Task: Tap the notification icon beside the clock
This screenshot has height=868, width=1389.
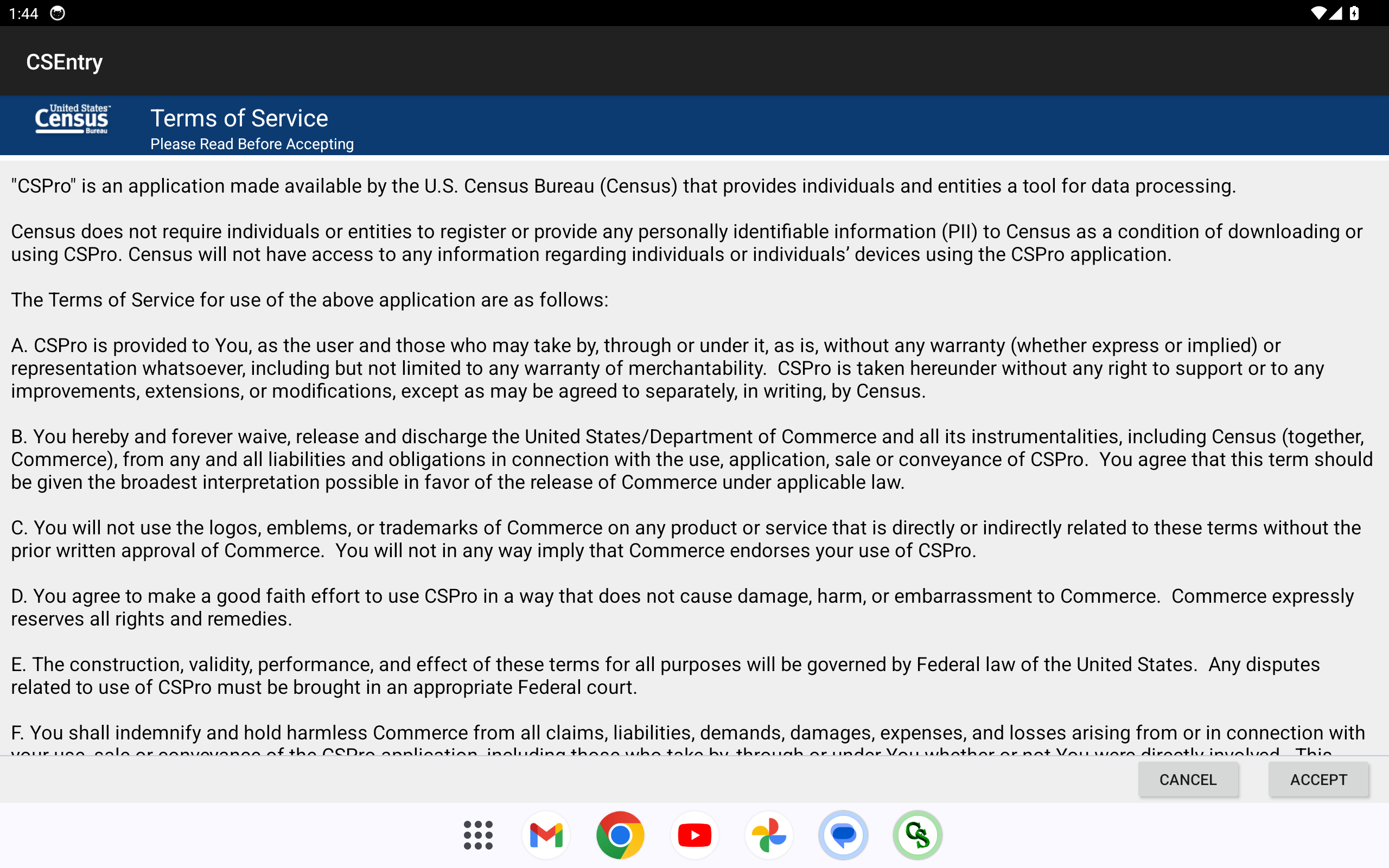Action: point(58,13)
